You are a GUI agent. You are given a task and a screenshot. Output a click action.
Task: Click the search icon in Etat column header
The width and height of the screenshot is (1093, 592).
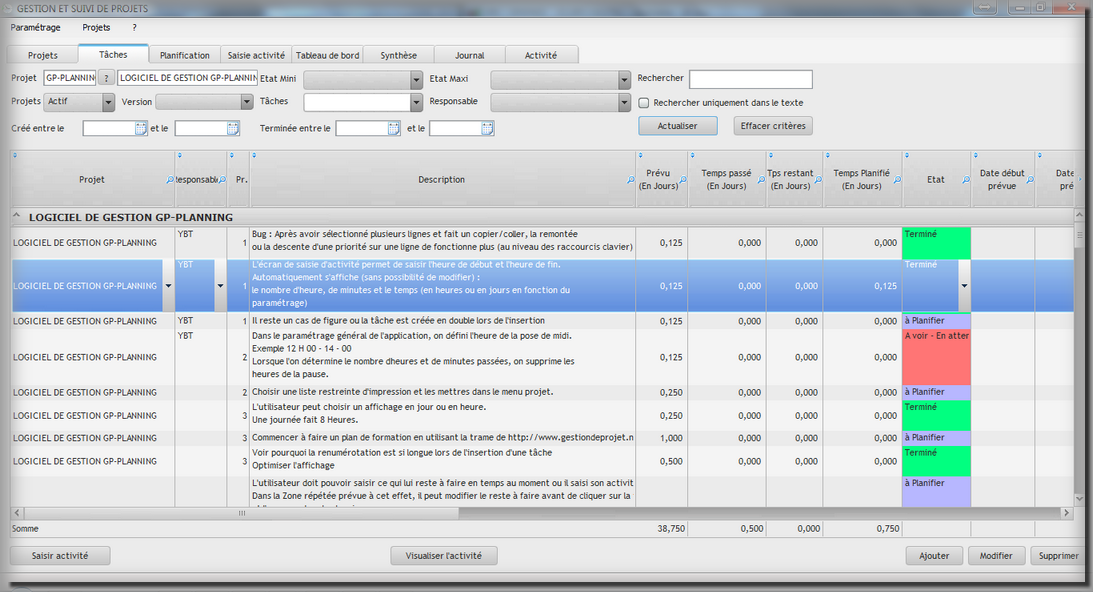966,180
